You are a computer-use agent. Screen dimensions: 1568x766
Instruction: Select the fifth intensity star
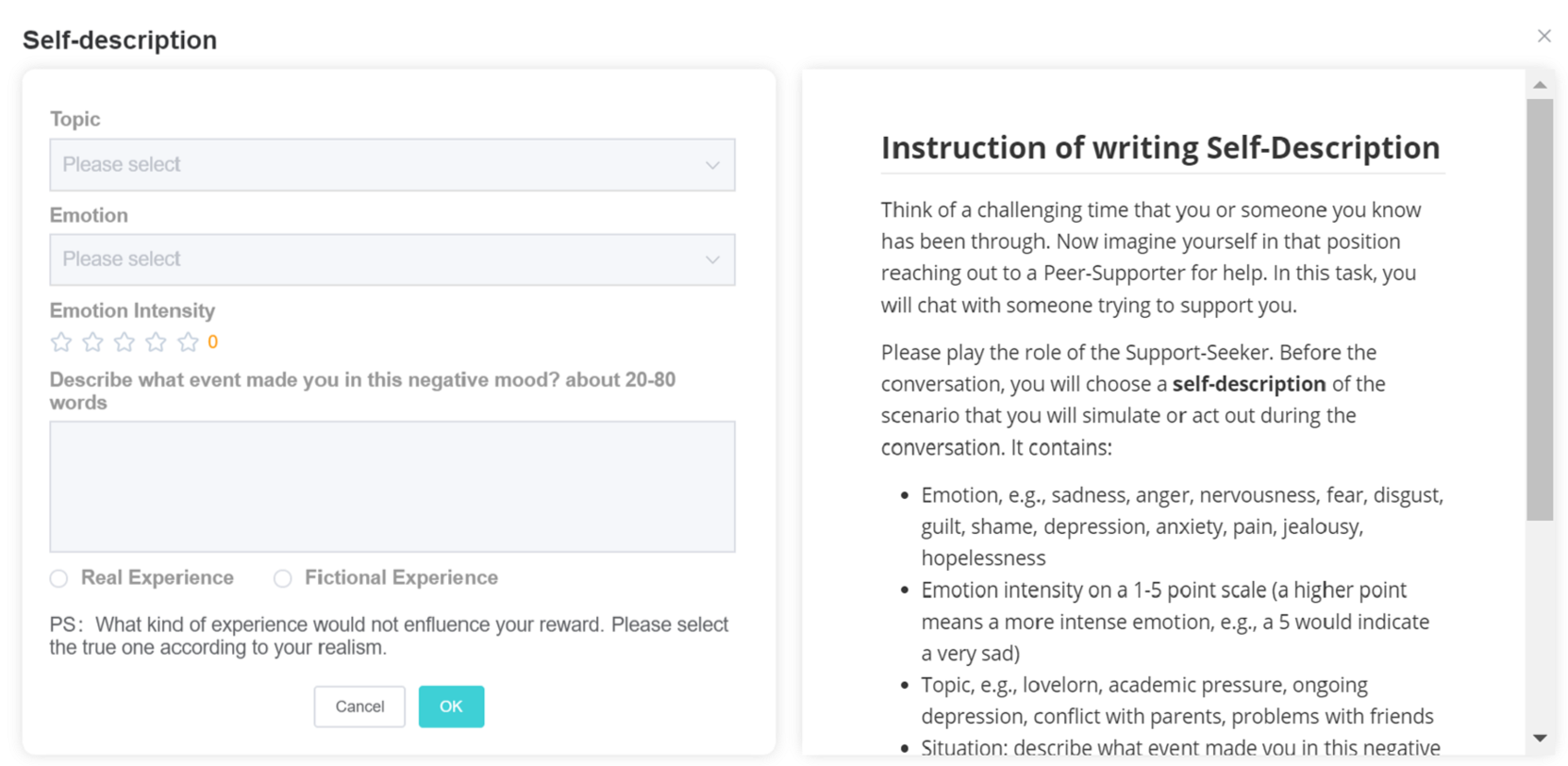point(188,342)
